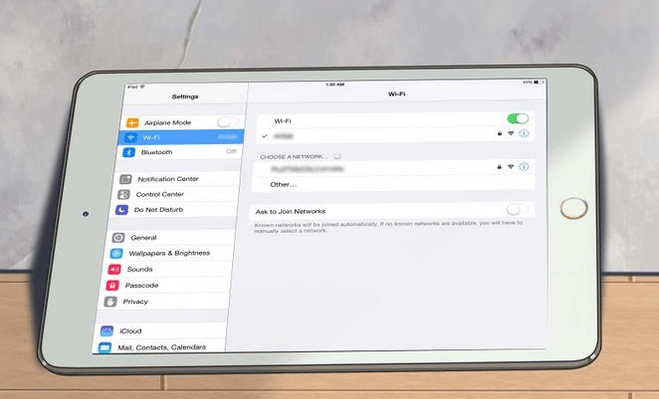Open Do Not Disturb settings
Screen dimensions: 659x399
point(173,209)
